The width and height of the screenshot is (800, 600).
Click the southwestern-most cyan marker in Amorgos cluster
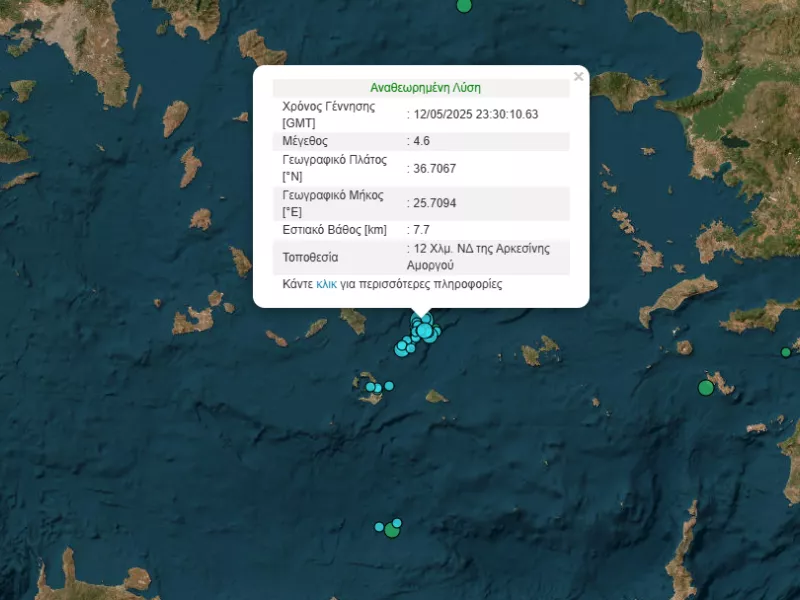(x=401, y=349)
